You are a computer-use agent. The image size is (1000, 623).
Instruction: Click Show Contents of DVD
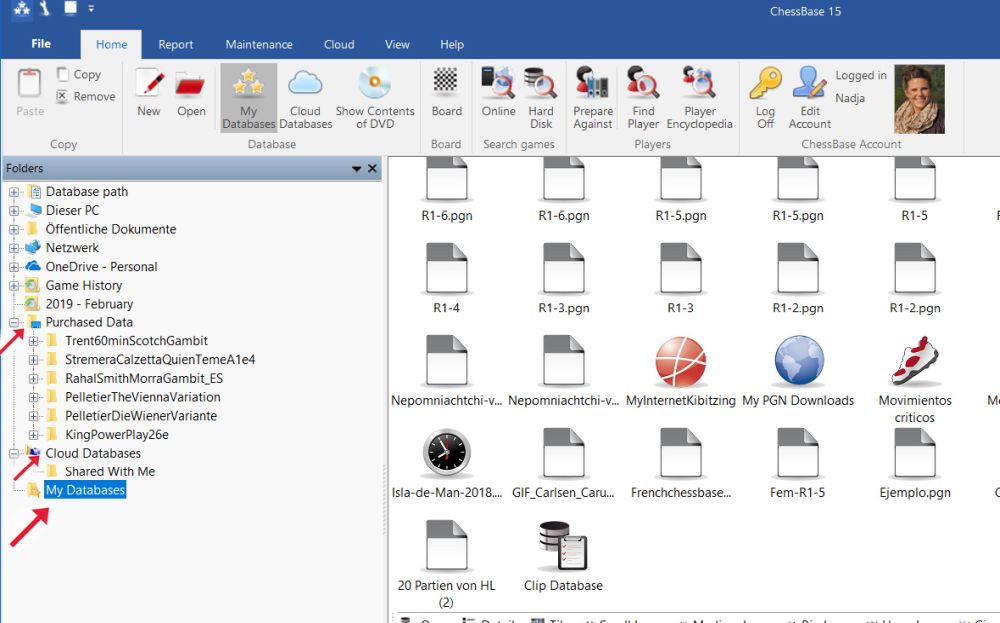click(375, 98)
